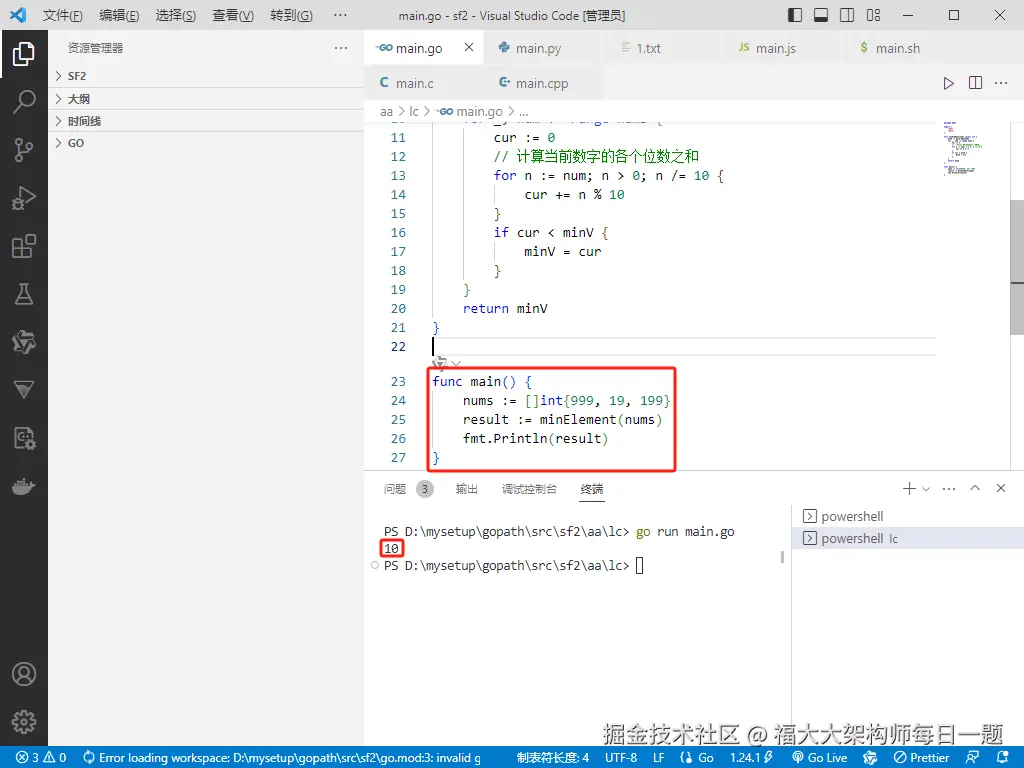The image size is (1024, 768).
Task: Select the 终端 terminal panel tab
Action: pos(592,488)
